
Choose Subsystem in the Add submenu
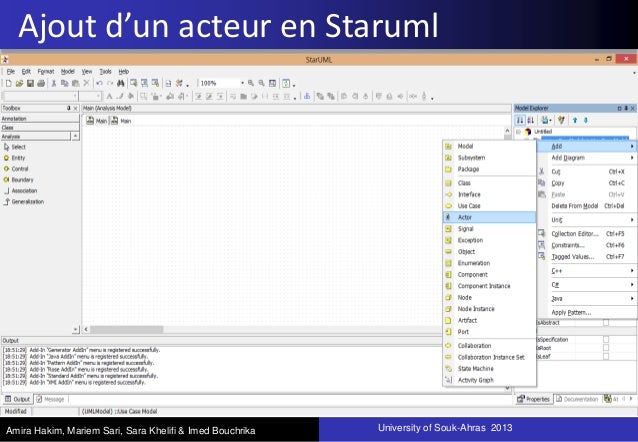click(489, 158)
